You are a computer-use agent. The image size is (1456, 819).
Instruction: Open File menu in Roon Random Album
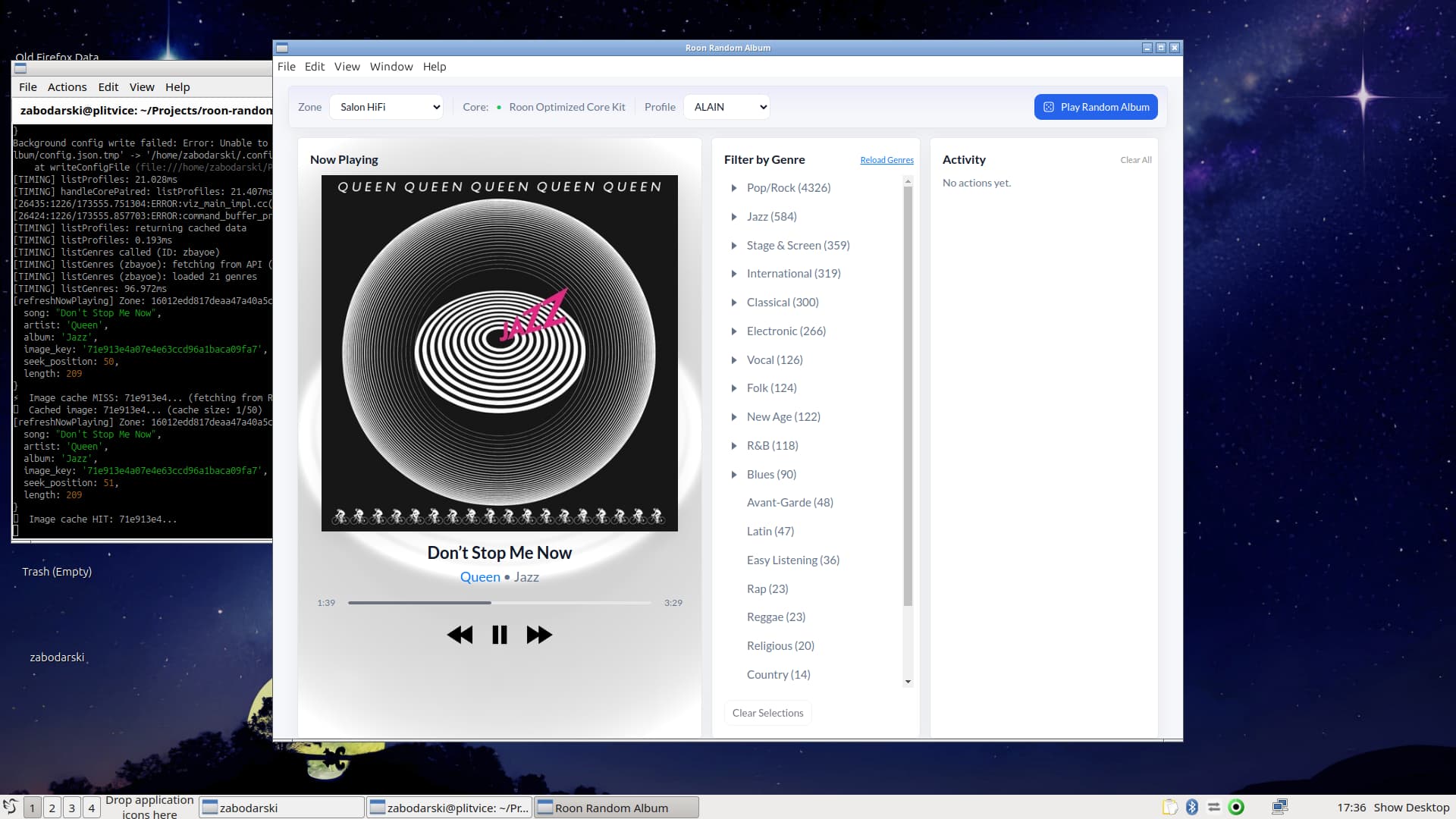[287, 67]
